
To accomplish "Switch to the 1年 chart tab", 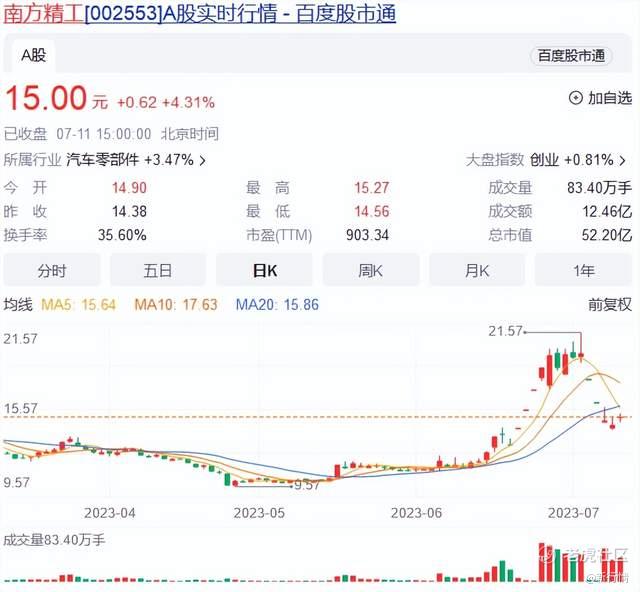I will click(x=584, y=270).
